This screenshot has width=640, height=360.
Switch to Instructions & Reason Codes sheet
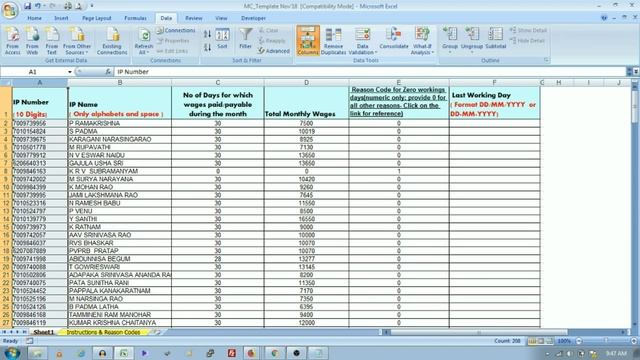tap(103, 332)
